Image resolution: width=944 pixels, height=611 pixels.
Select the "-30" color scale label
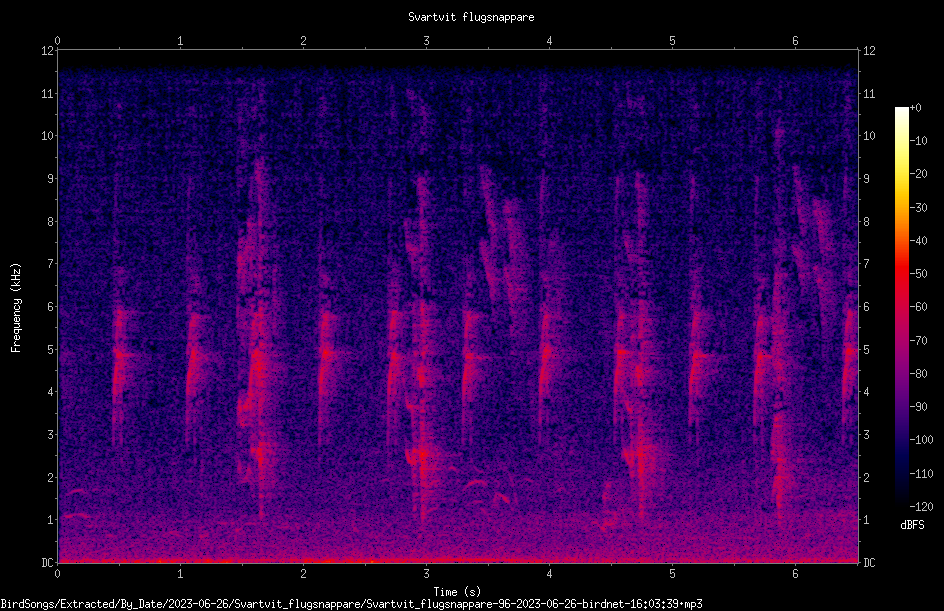click(x=919, y=208)
